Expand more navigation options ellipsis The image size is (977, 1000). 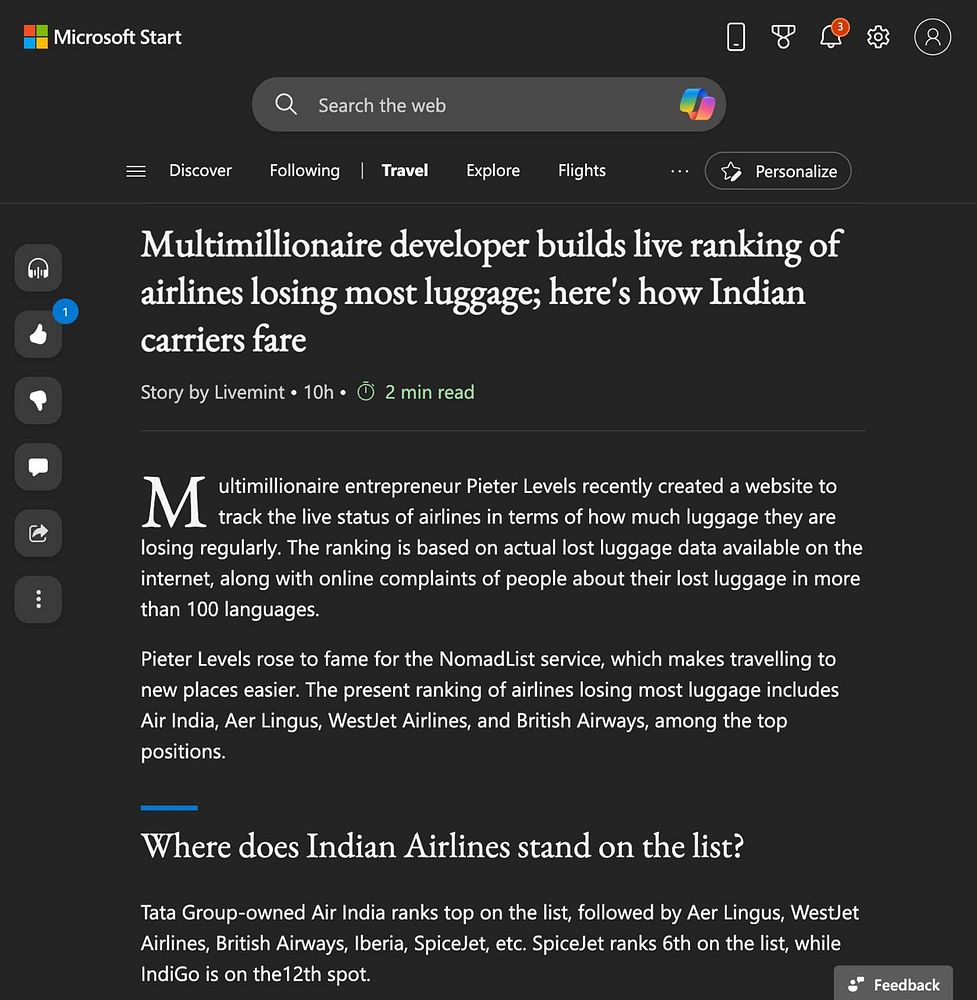pyautogui.click(x=680, y=171)
